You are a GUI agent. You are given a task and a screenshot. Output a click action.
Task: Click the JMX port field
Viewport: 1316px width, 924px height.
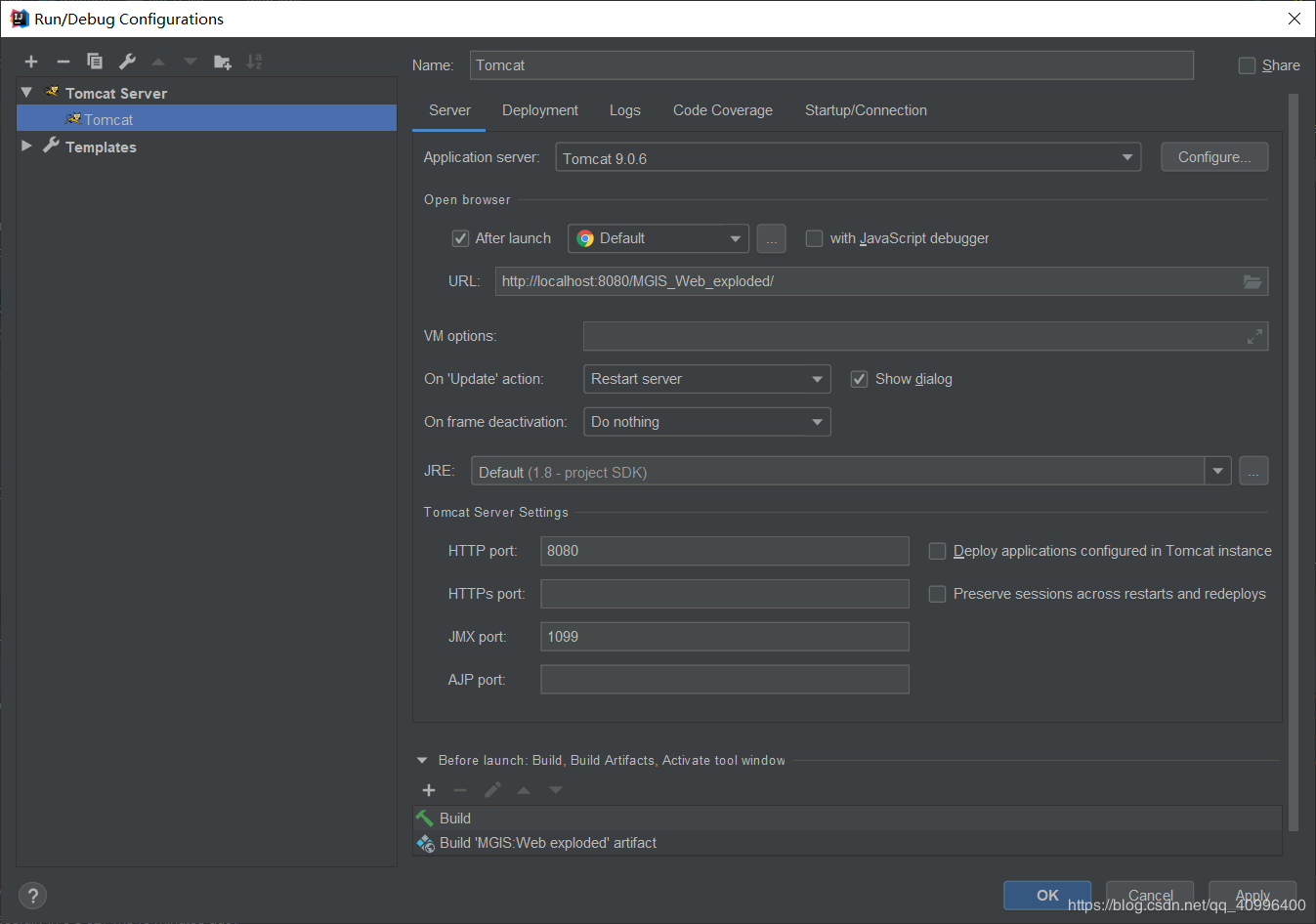[725, 637]
